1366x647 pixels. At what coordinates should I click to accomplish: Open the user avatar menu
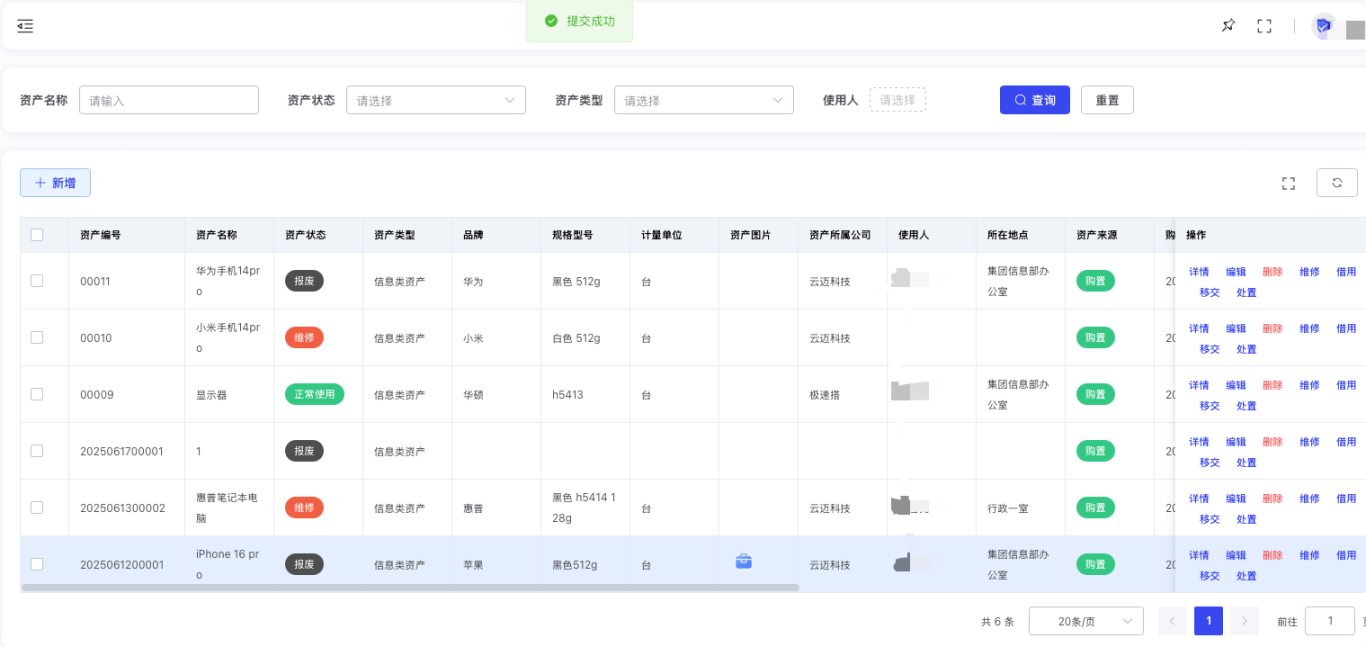(x=1324, y=26)
